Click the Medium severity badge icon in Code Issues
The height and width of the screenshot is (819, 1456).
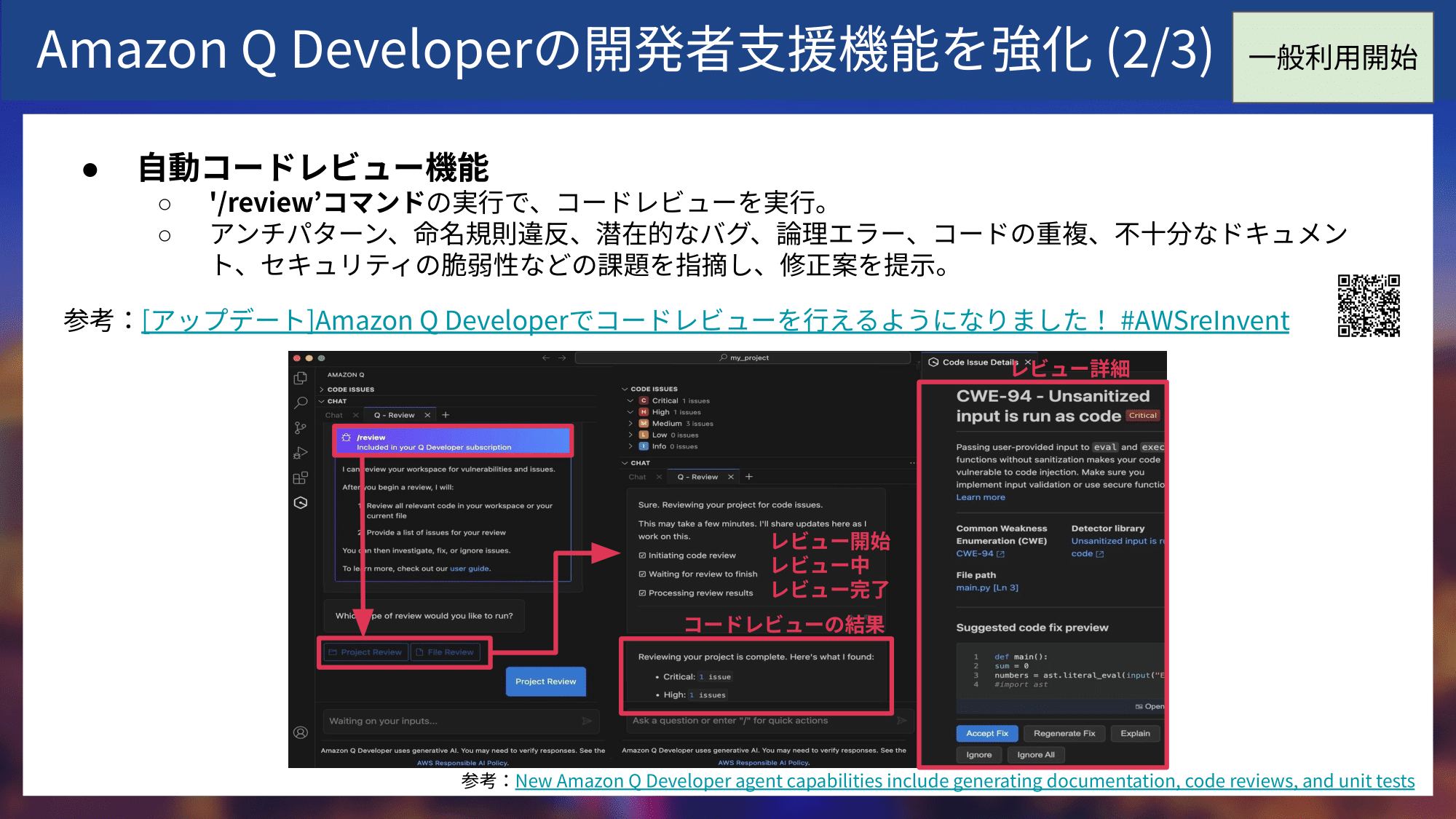coord(644,423)
